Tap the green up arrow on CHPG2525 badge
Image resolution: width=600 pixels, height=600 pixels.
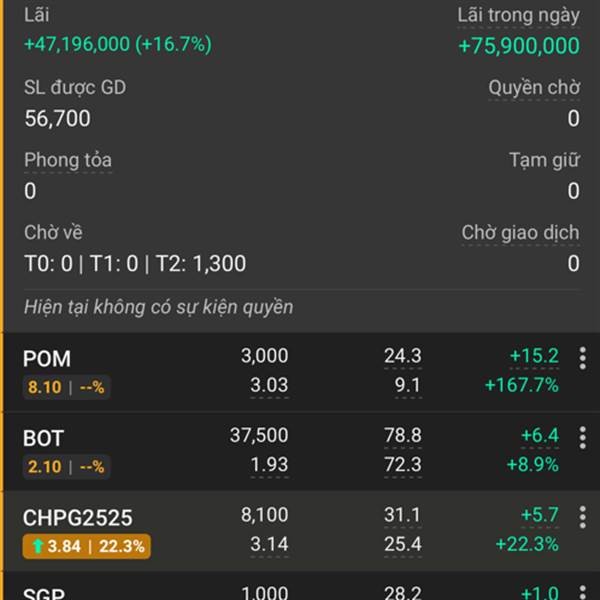(36, 546)
